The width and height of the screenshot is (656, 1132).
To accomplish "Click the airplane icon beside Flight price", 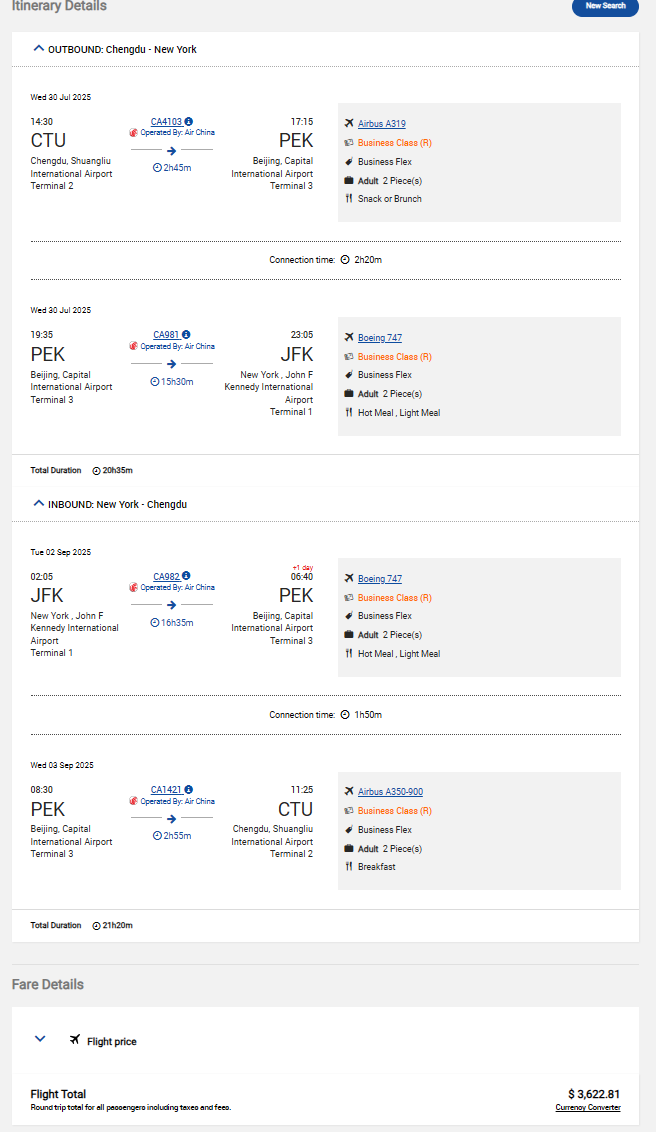I will click(x=75, y=1040).
